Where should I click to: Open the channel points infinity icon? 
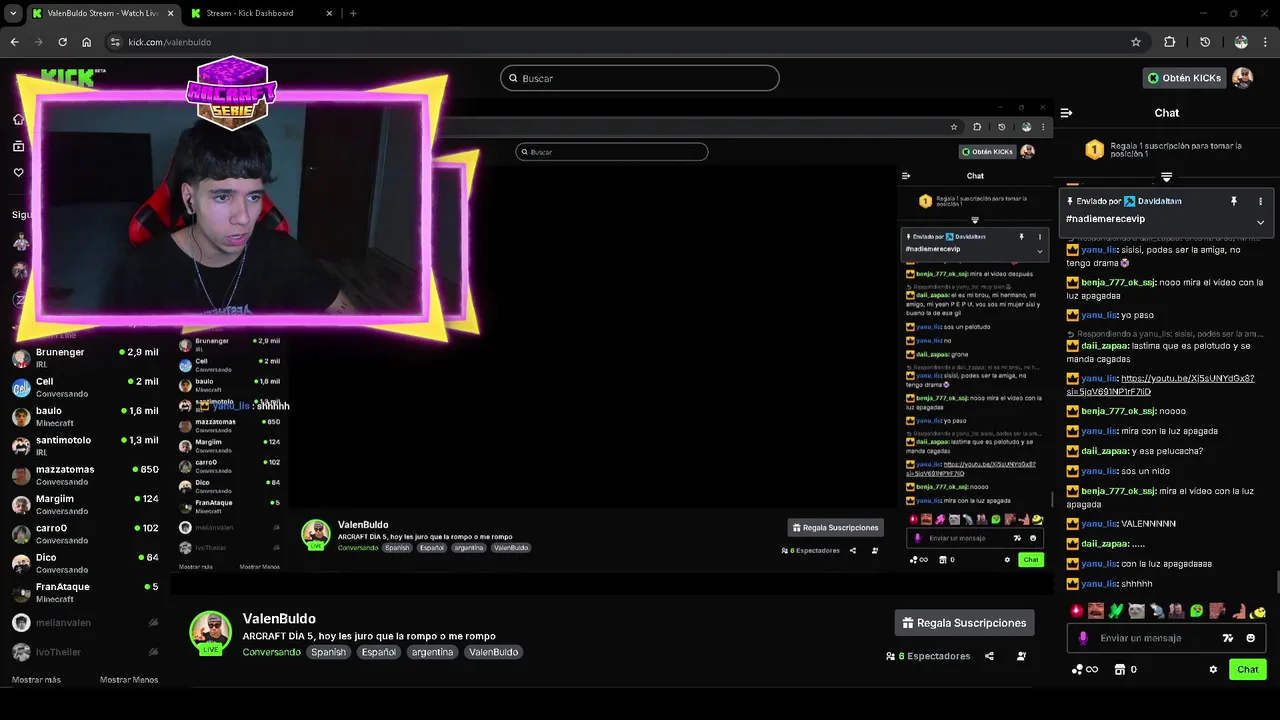click(1085, 669)
